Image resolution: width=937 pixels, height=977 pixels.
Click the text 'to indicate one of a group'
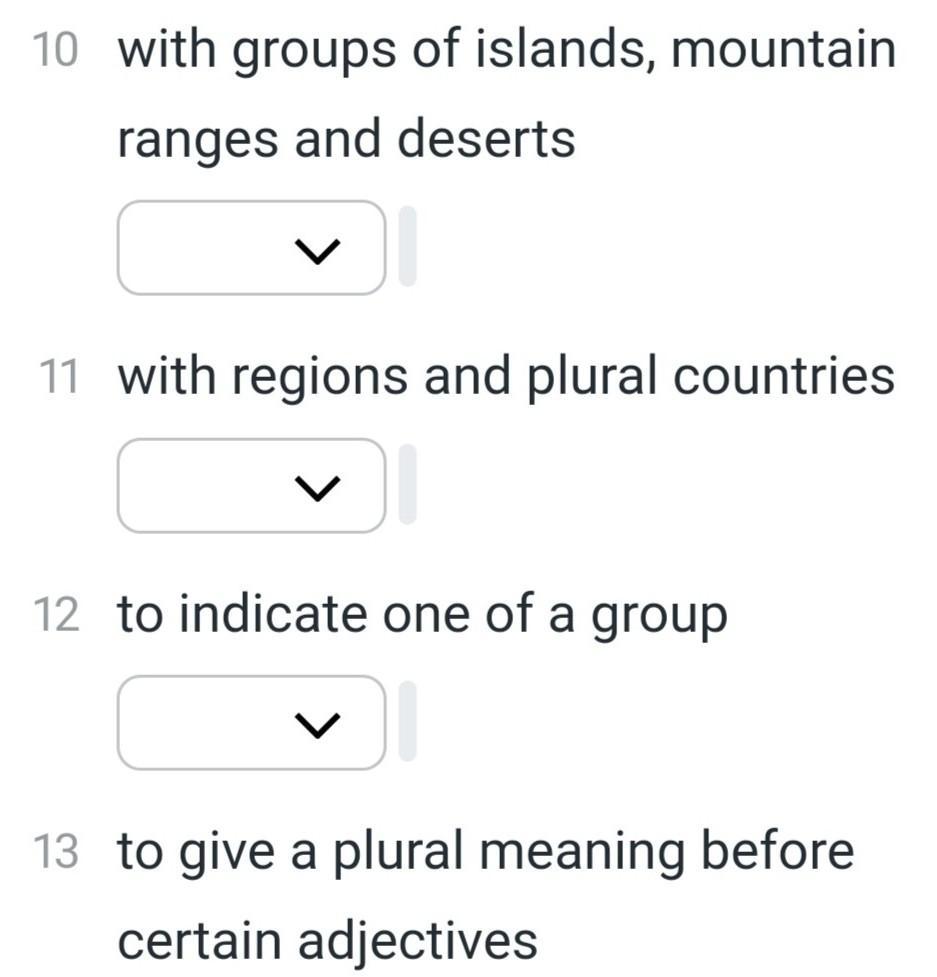pyautogui.click(x=422, y=616)
